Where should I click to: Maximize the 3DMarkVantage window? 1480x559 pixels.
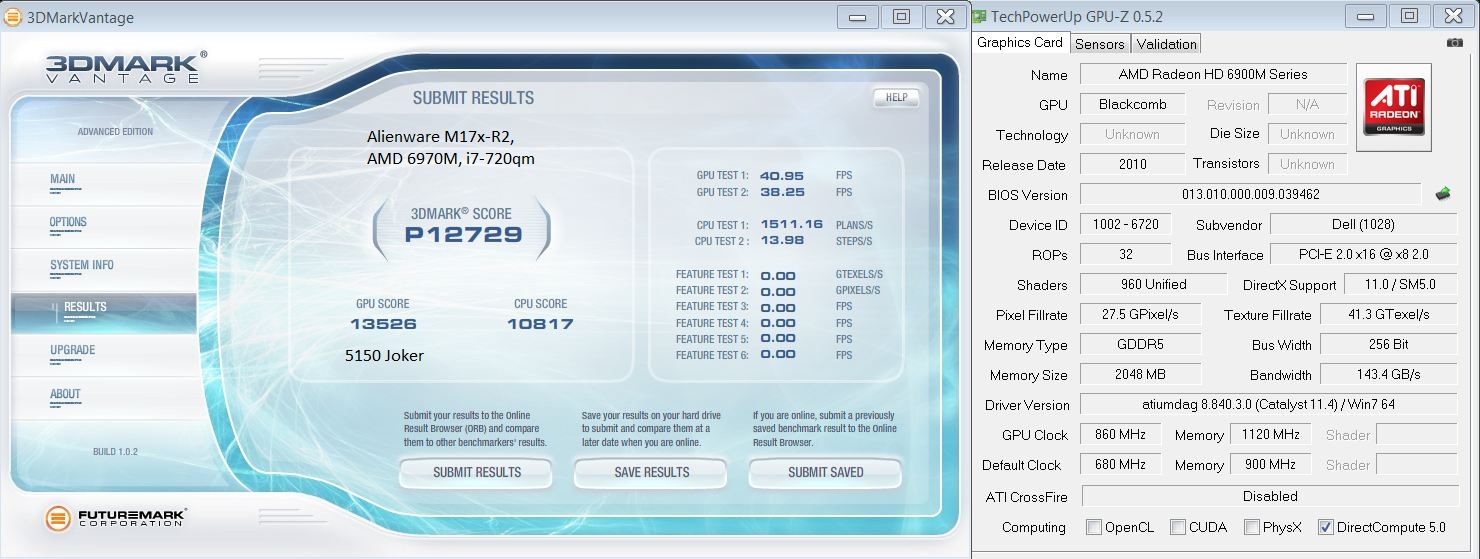tap(901, 16)
